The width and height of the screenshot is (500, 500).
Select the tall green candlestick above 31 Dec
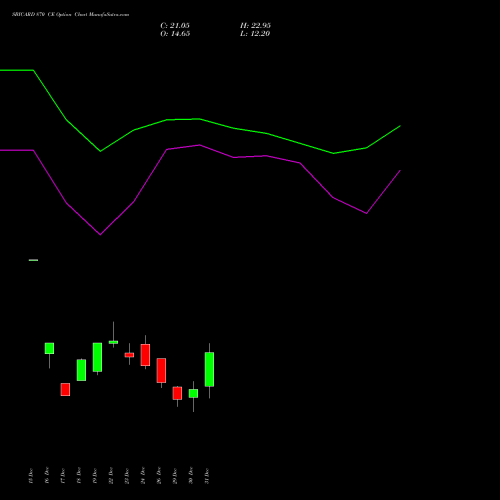tap(209, 369)
